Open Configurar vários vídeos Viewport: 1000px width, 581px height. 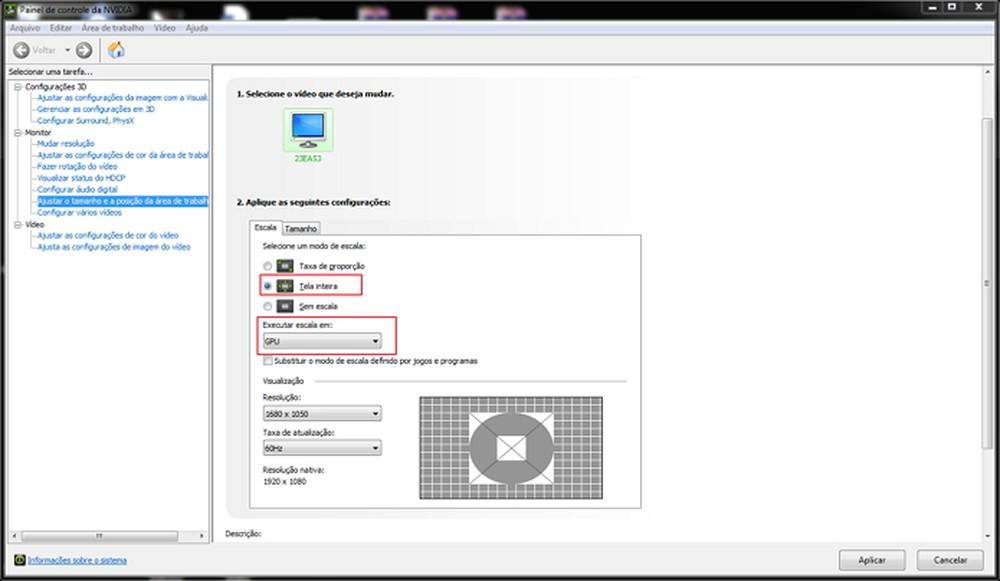pos(79,212)
